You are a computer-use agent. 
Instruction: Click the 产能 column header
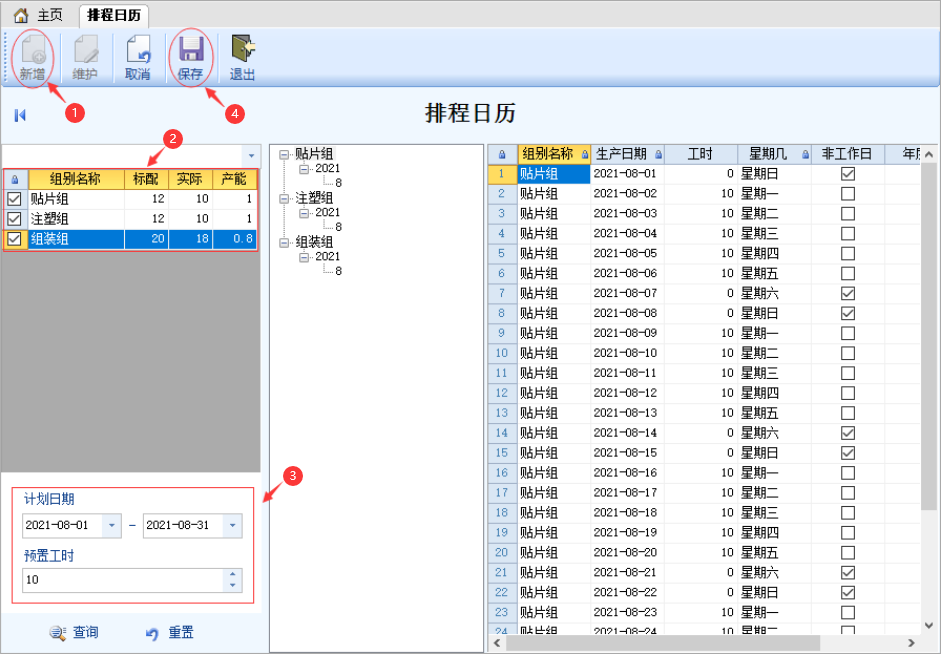(235, 179)
